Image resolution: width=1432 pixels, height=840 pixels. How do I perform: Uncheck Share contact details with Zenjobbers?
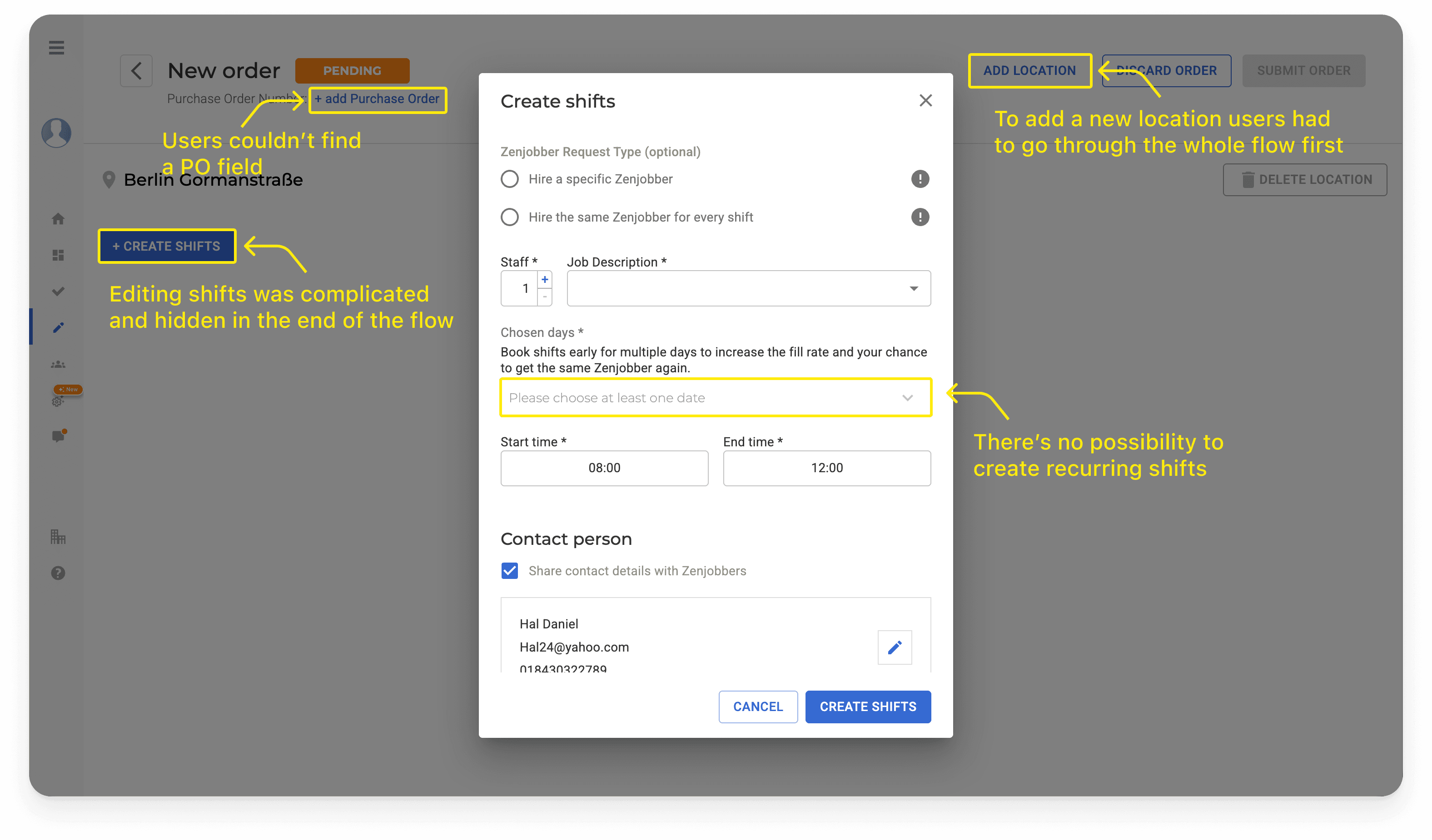510,570
